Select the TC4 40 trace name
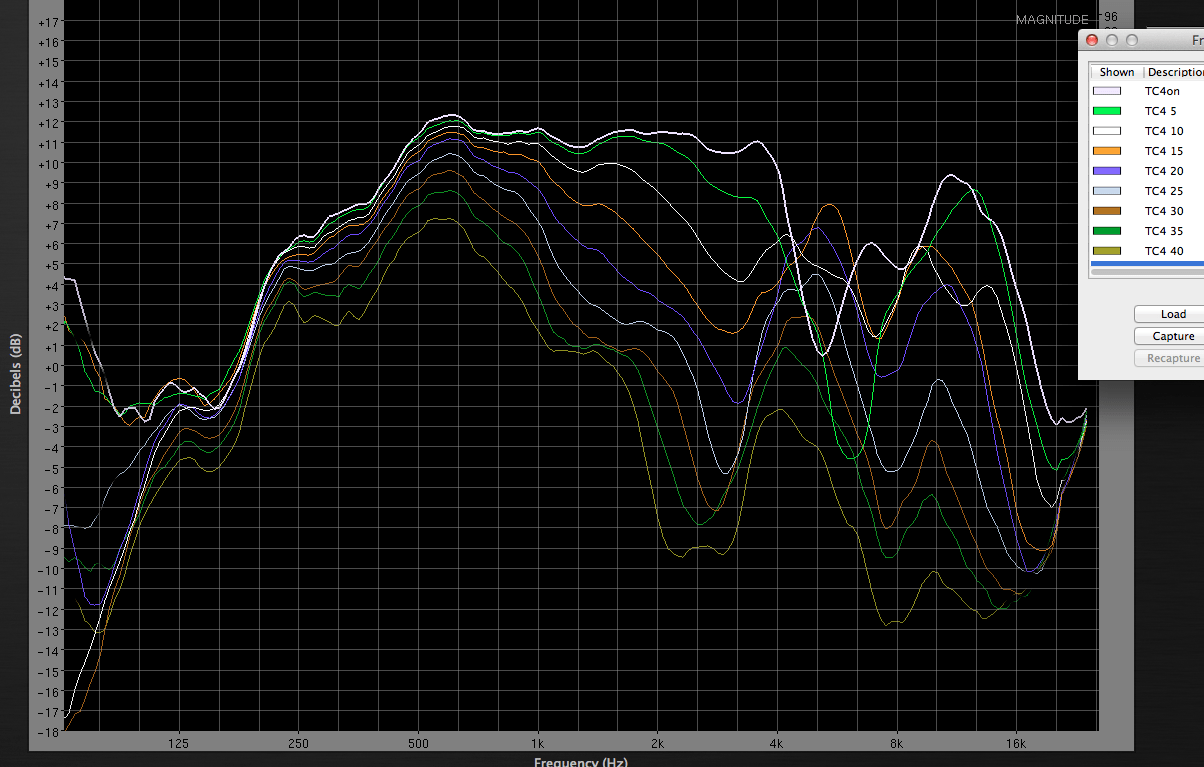The image size is (1204, 767). click(x=1163, y=251)
